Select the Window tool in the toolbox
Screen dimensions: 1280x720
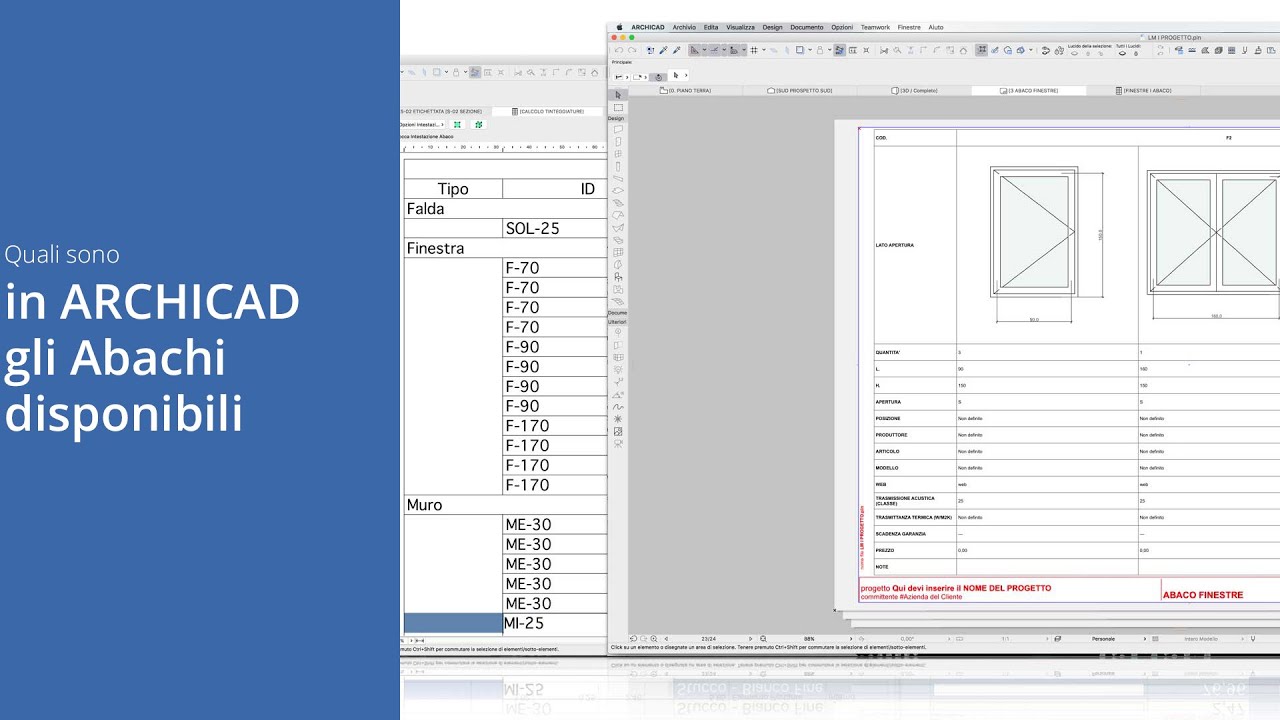(618, 154)
